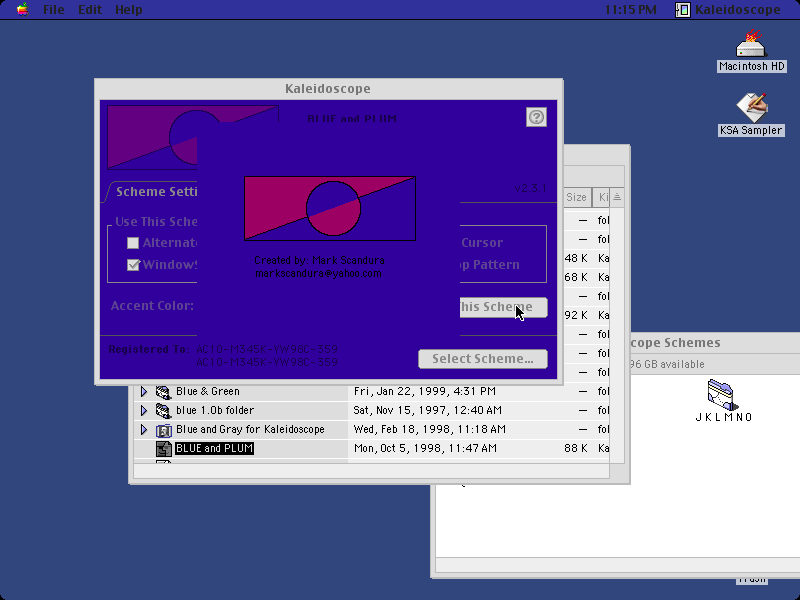Viewport: 800px width, 600px height.
Task: Sort list by the Size column header
Action: pyautogui.click(x=577, y=197)
